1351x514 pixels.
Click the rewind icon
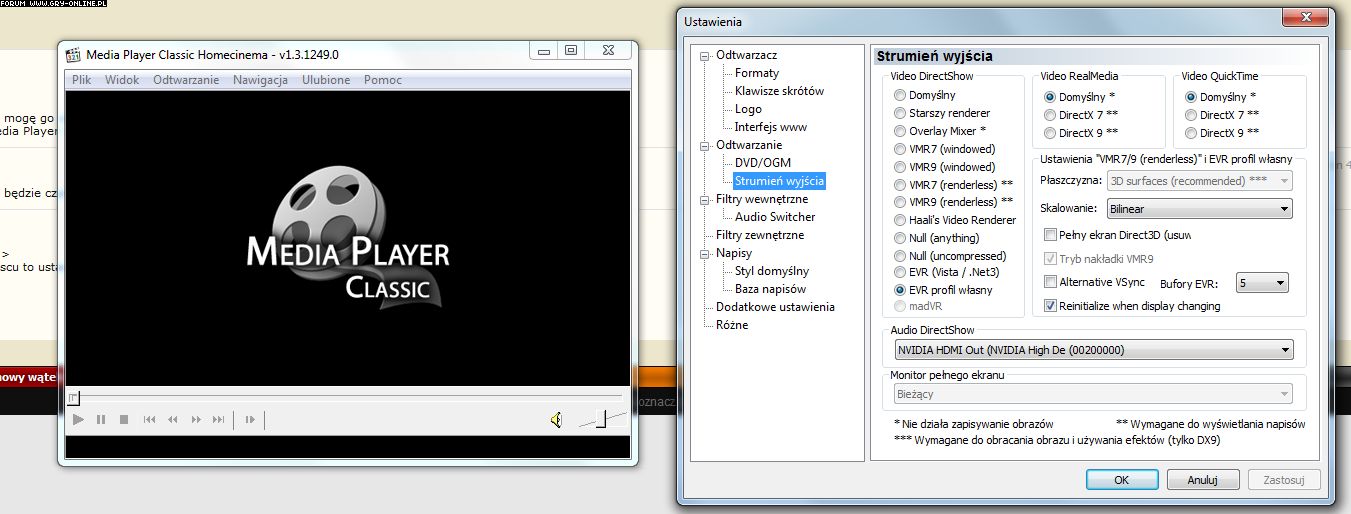[173, 420]
